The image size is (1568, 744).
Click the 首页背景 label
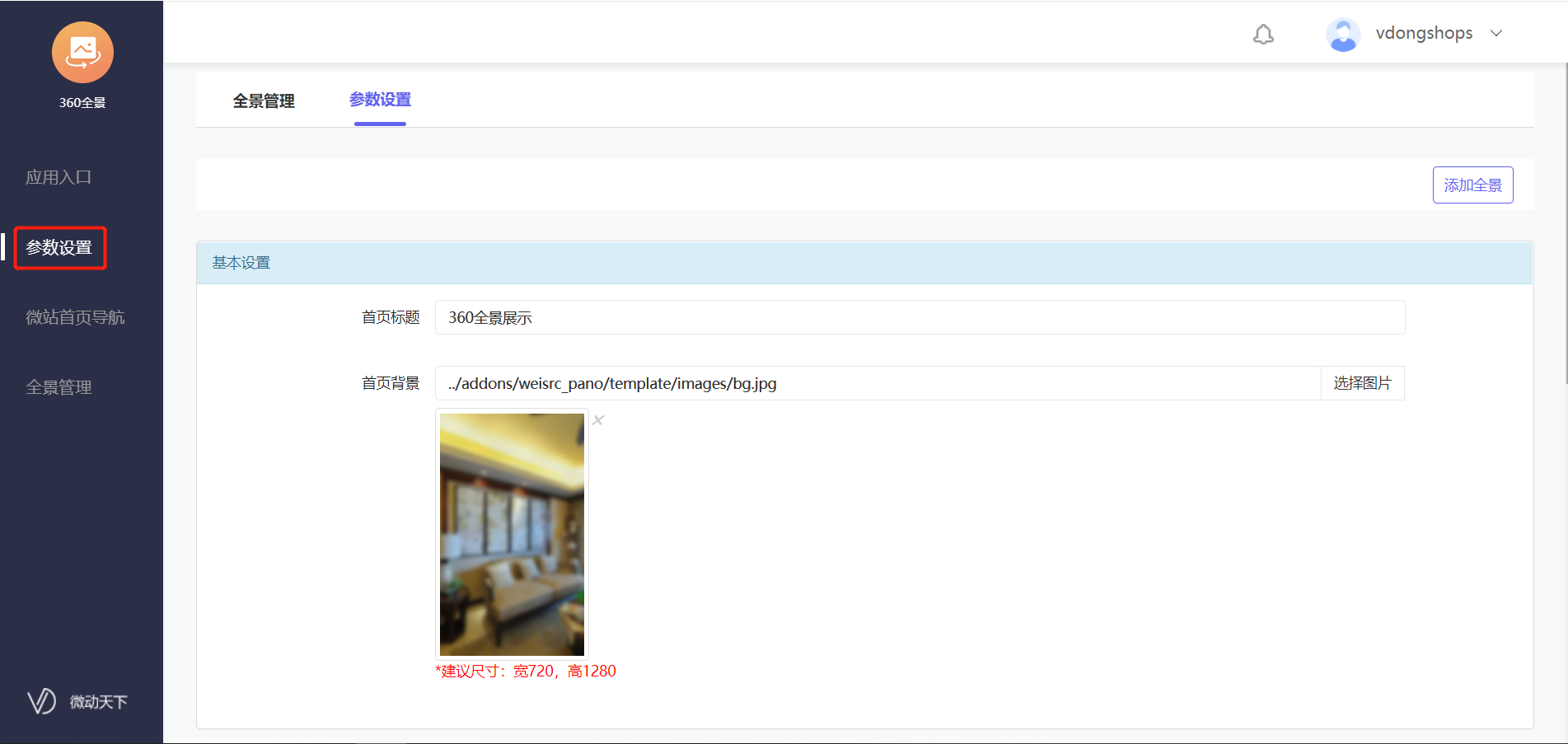pos(391,383)
